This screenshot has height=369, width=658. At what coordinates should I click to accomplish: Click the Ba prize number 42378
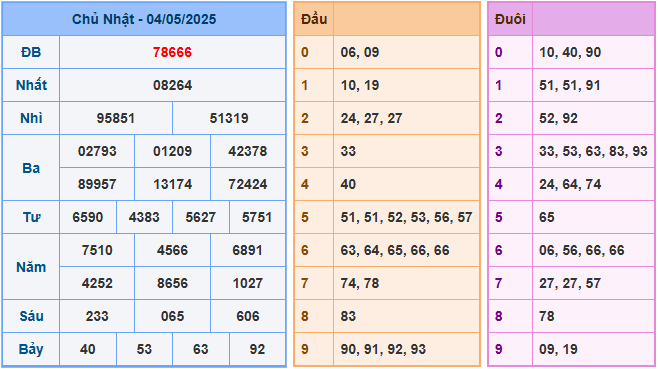[248, 151]
